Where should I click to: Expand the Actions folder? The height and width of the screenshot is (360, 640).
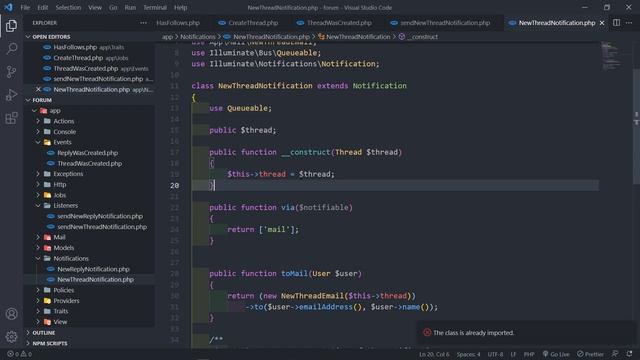[38, 121]
